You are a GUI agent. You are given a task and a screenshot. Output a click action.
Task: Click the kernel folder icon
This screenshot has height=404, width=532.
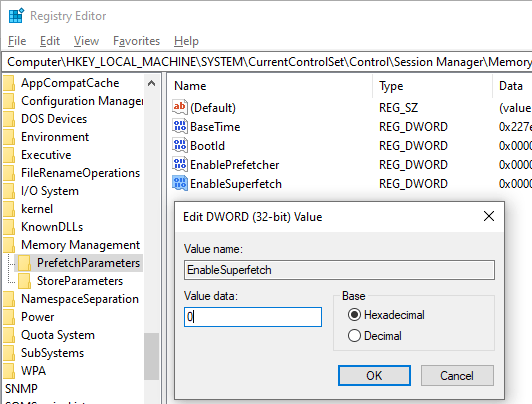coord(9,209)
